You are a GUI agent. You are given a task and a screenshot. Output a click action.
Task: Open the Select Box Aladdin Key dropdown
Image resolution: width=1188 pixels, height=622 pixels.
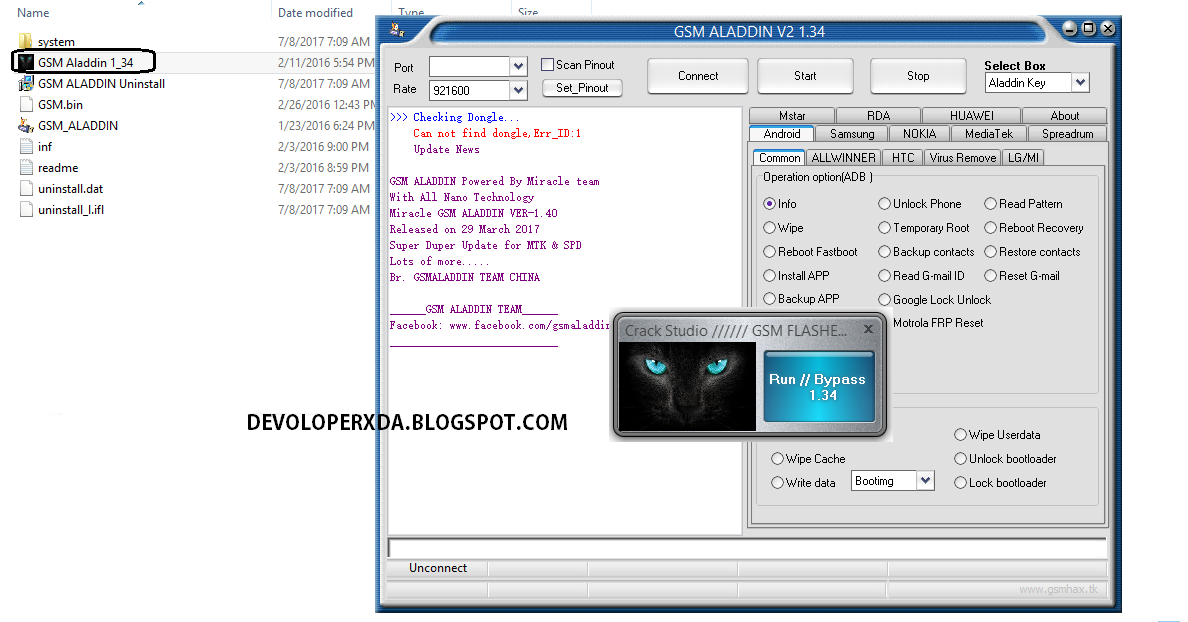(1080, 83)
